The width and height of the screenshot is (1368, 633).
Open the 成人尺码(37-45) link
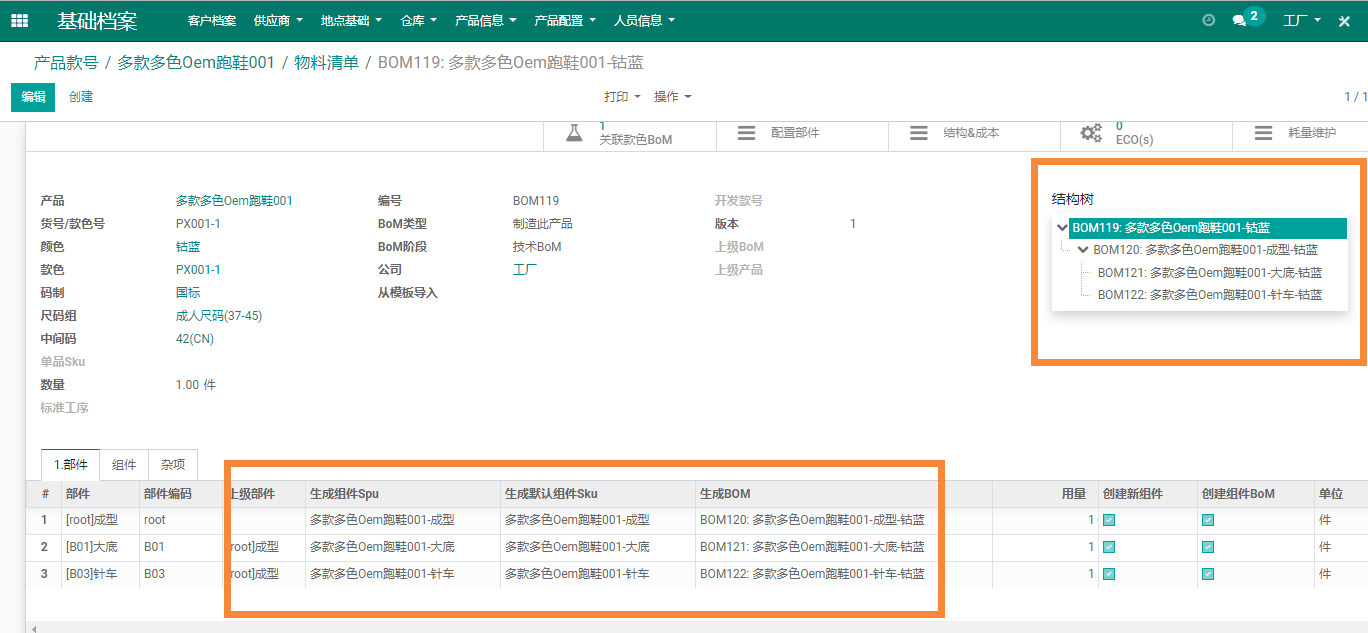coord(219,316)
